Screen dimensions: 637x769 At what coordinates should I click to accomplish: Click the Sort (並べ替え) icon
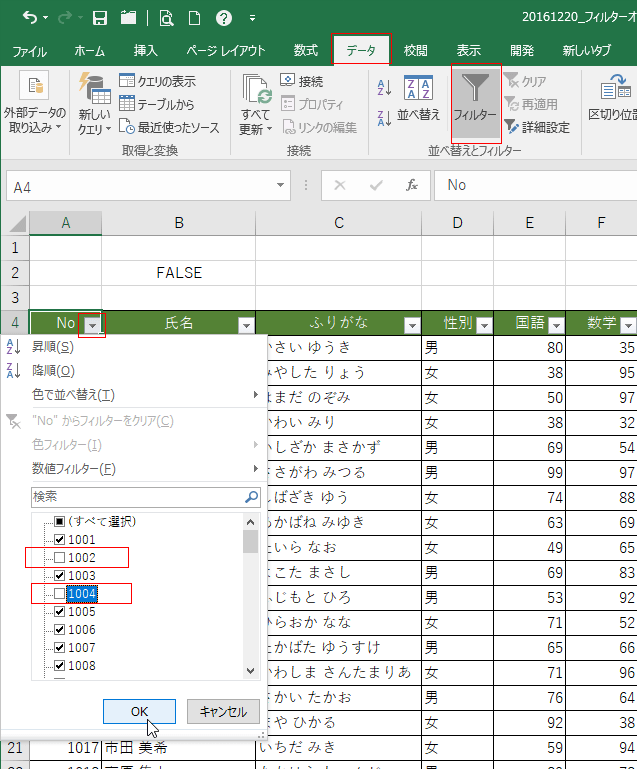point(418,90)
